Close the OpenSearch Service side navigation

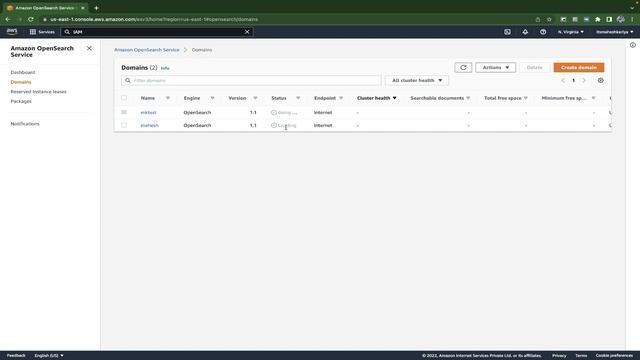point(89,48)
